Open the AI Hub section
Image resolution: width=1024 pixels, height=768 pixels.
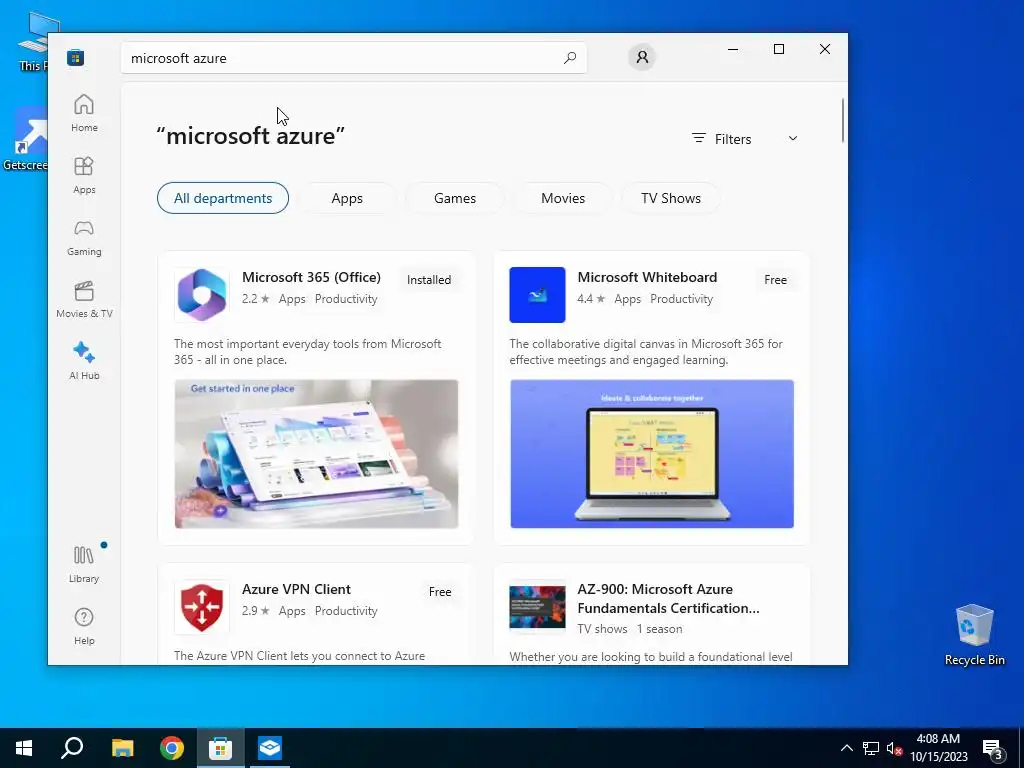pos(84,360)
